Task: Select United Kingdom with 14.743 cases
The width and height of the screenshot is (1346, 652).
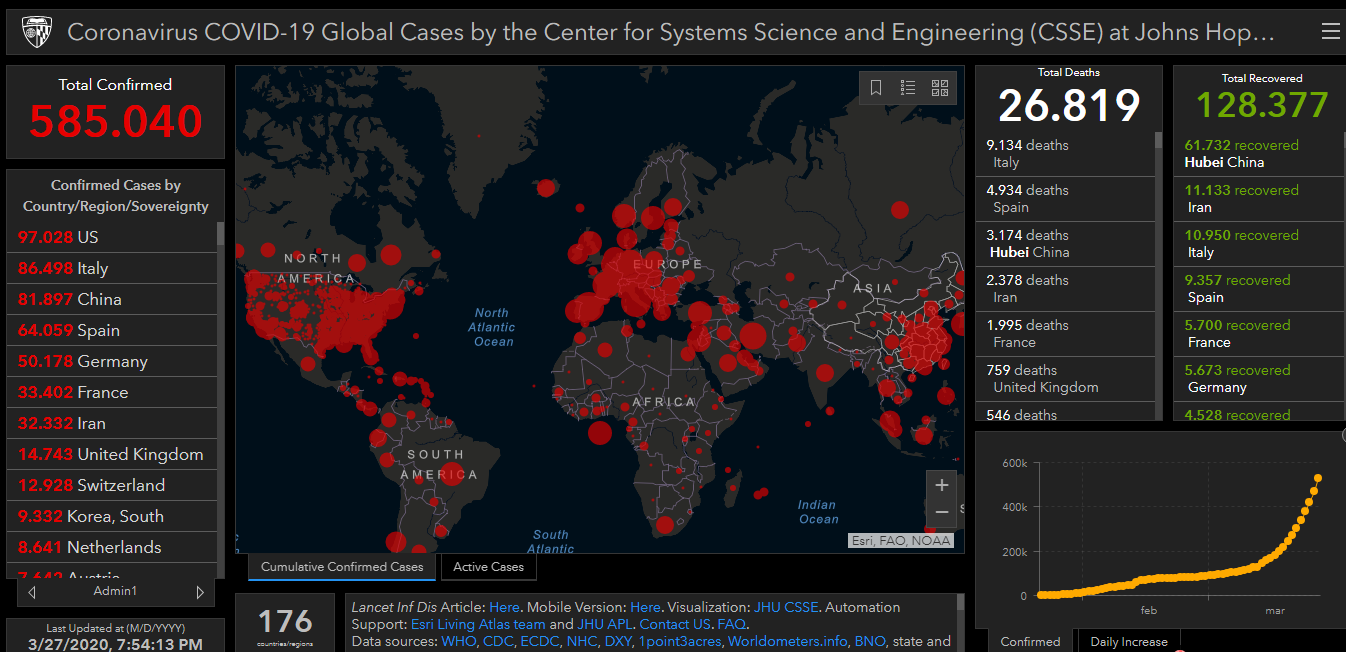Action: (111, 454)
